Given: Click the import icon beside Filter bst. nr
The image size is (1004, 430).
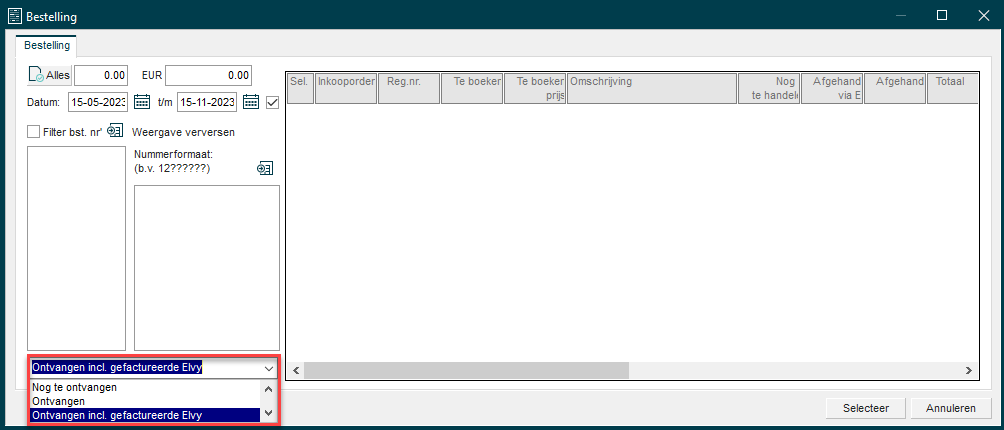Looking at the screenshot, I should (x=115, y=131).
